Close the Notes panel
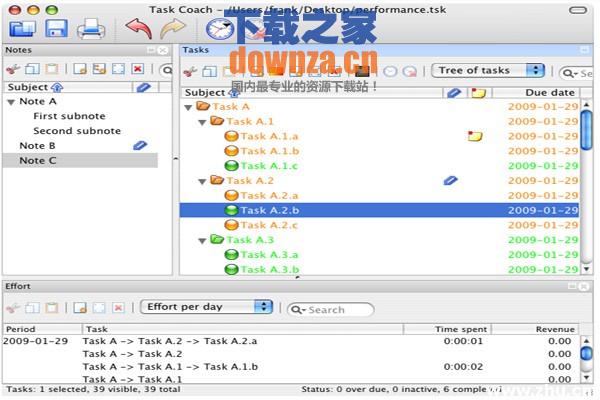The height and width of the screenshot is (400, 600). click(x=163, y=50)
